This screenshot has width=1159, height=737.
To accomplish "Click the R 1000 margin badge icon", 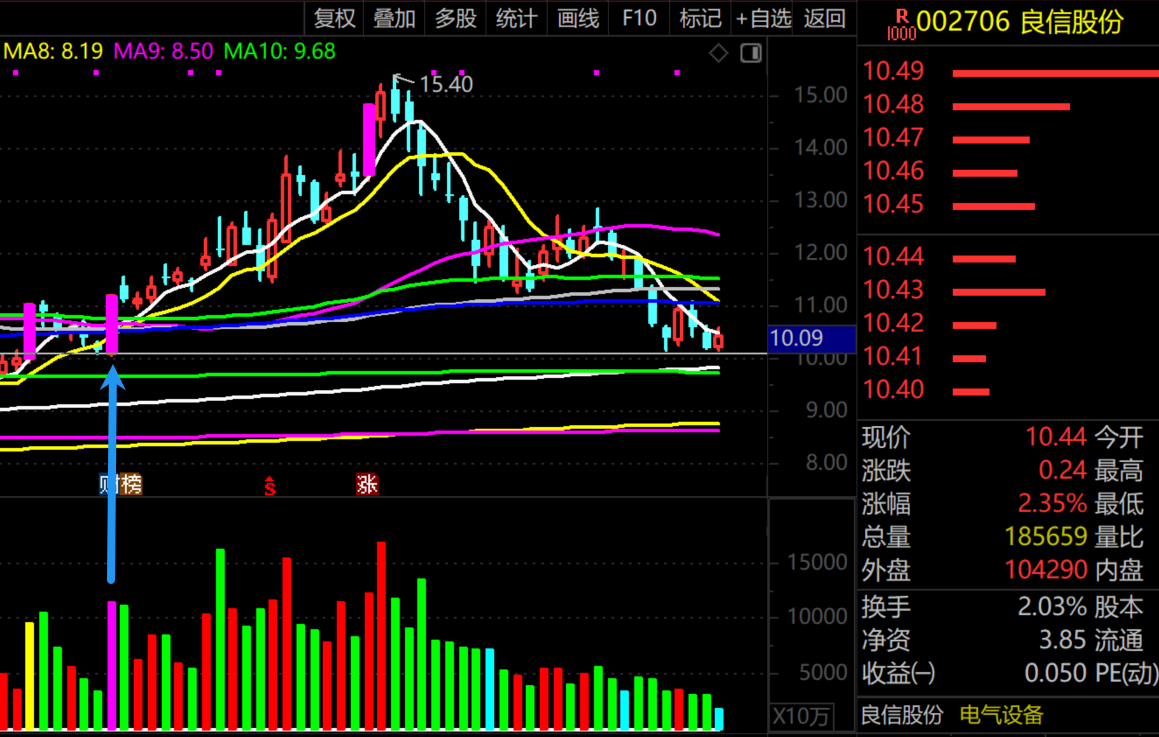I will tap(901, 24).
